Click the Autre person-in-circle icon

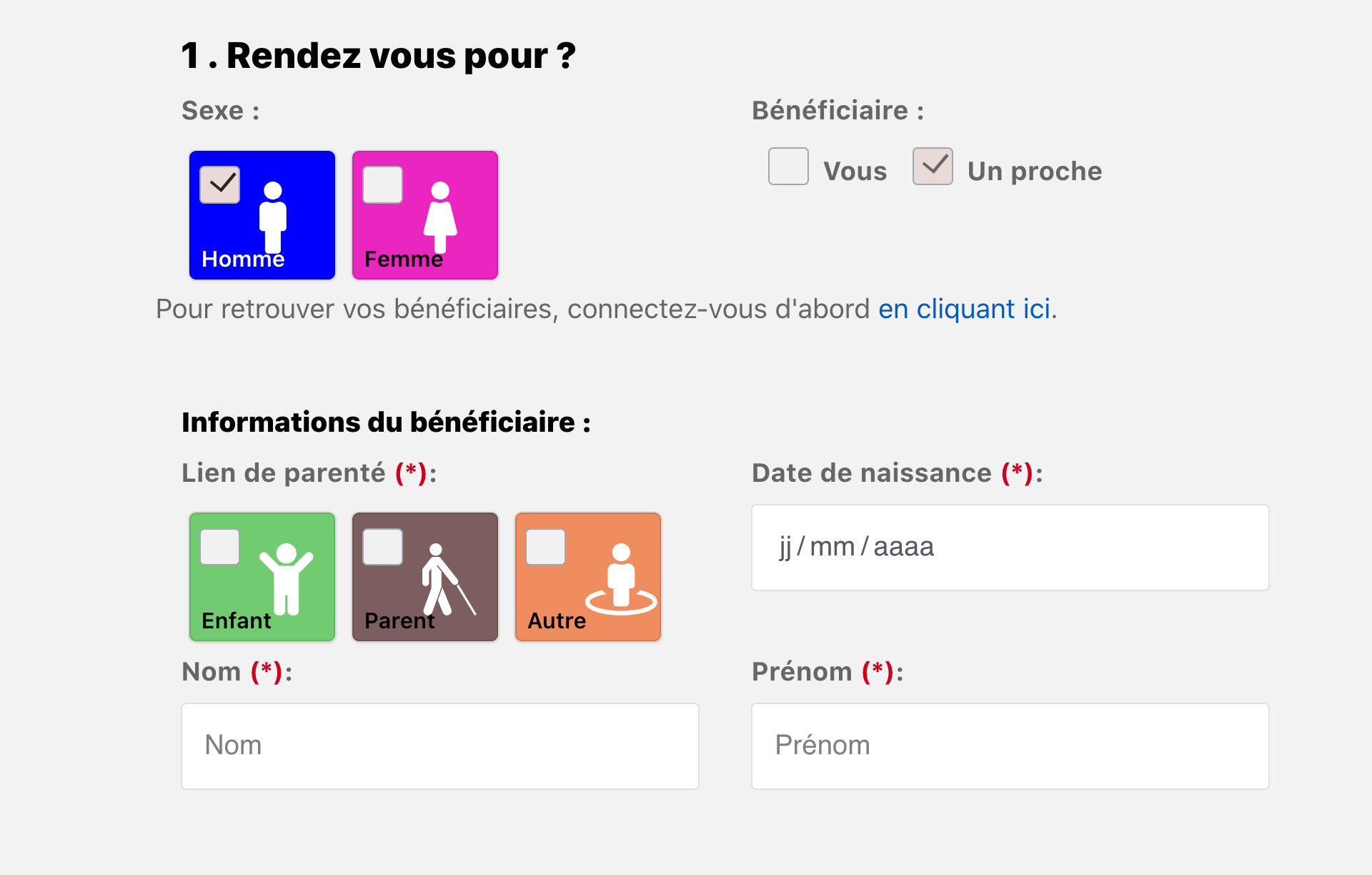[x=620, y=580]
